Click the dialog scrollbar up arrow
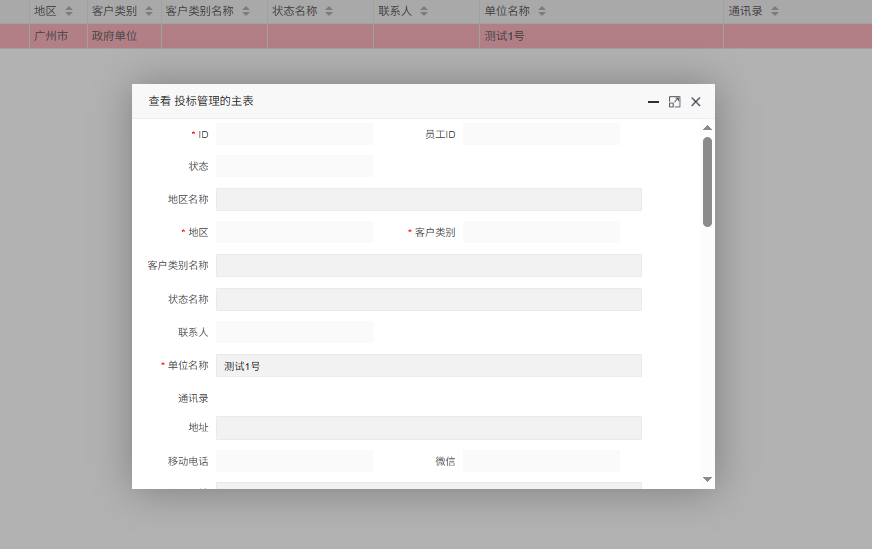 pos(707,128)
